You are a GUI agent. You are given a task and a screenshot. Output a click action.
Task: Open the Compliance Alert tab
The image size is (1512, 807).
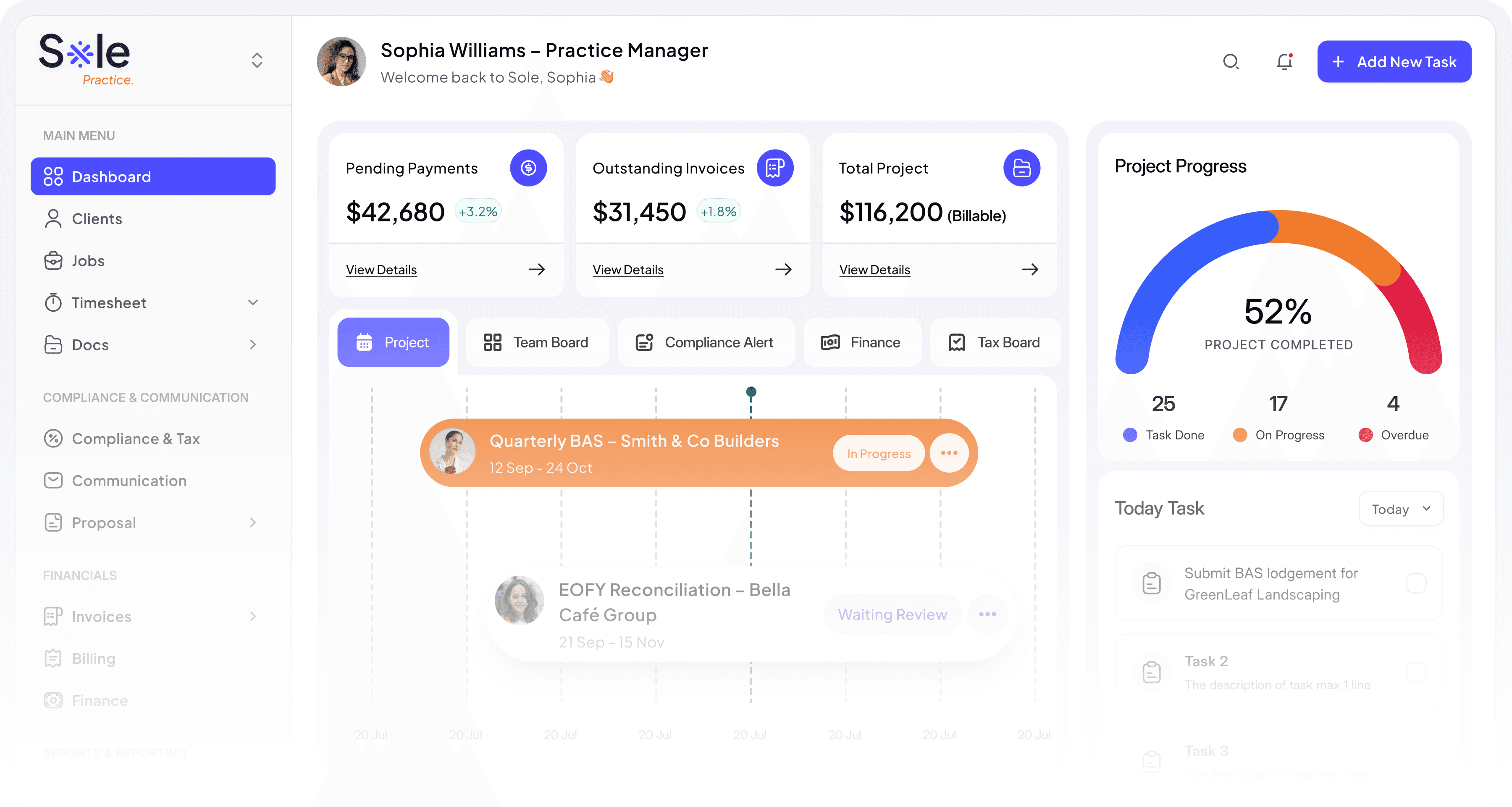[705, 343]
